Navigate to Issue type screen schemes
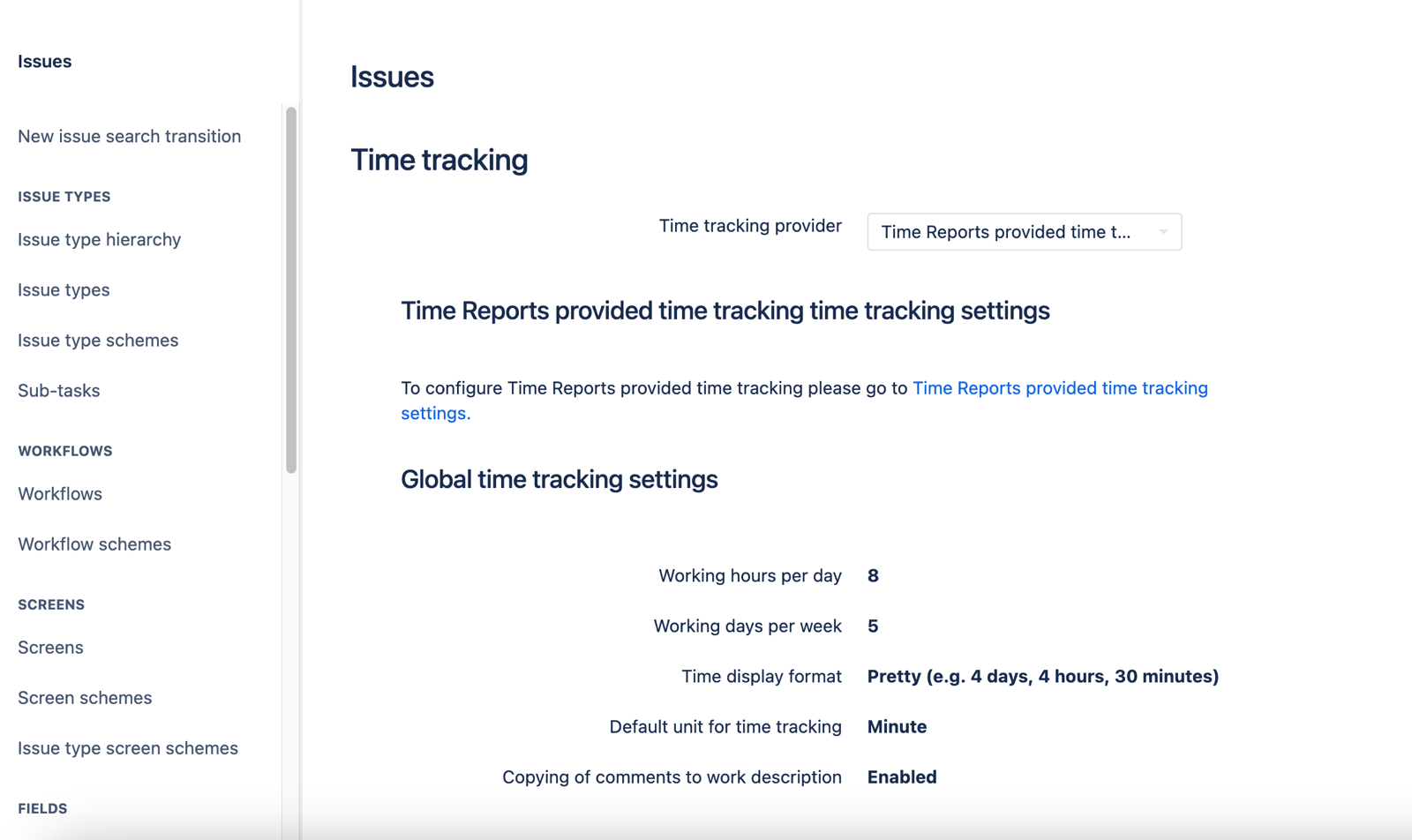This screenshot has height=840, width=1412. click(x=127, y=747)
